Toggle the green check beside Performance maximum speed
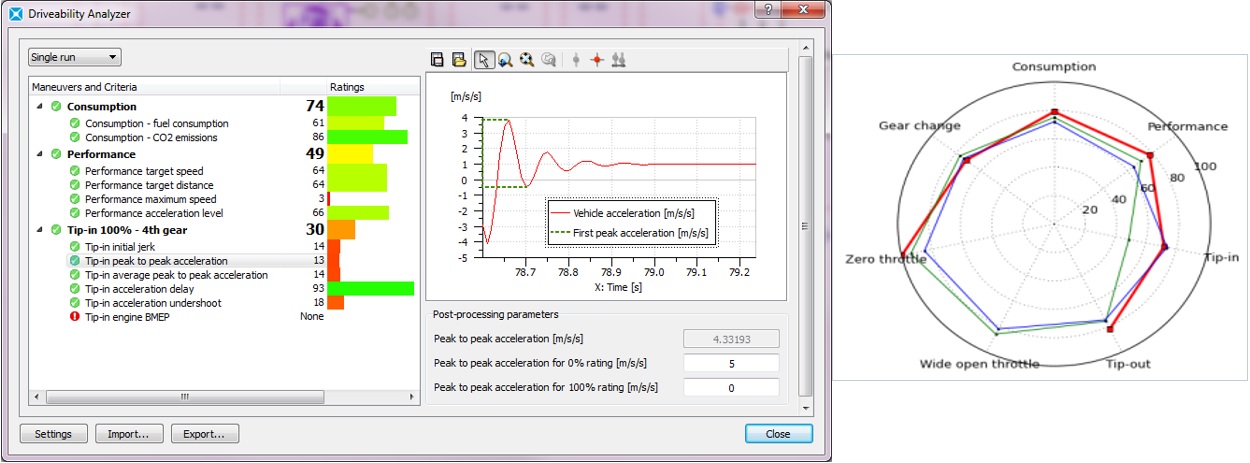 point(75,199)
